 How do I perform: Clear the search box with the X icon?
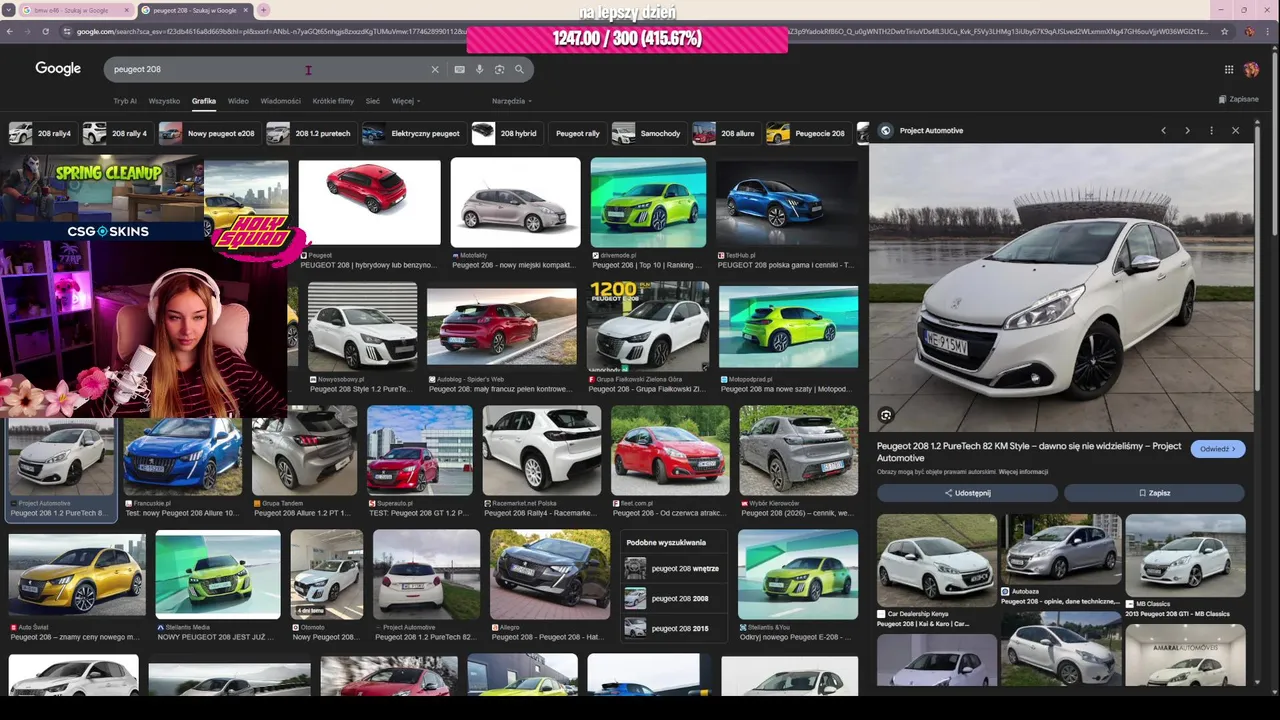[435, 70]
